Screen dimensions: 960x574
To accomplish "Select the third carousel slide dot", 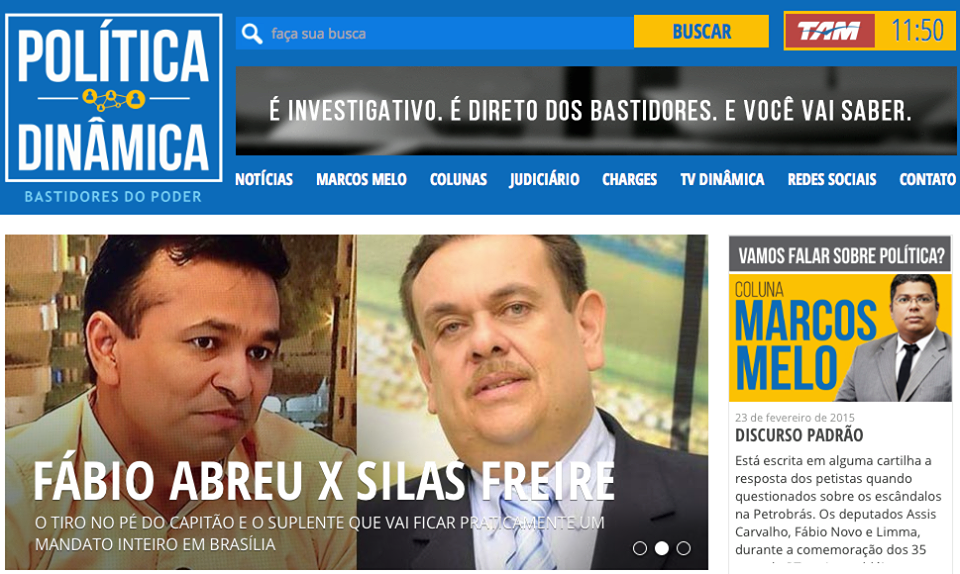I will coord(683,548).
